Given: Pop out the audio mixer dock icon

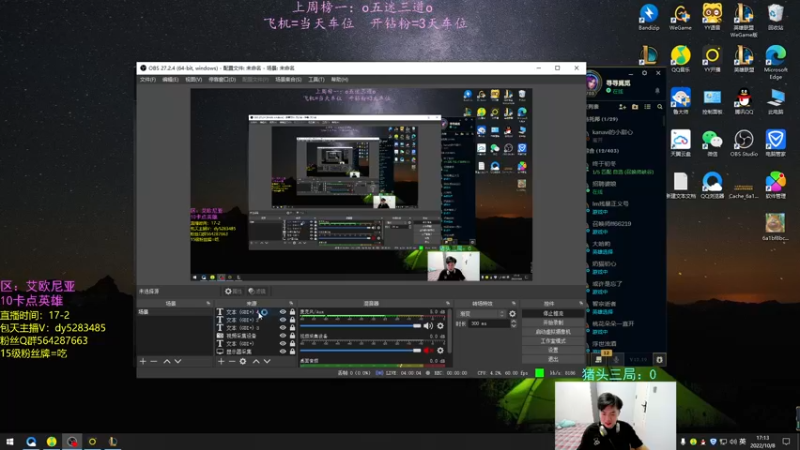Looking at the screenshot, I should [x=448, y=304].
